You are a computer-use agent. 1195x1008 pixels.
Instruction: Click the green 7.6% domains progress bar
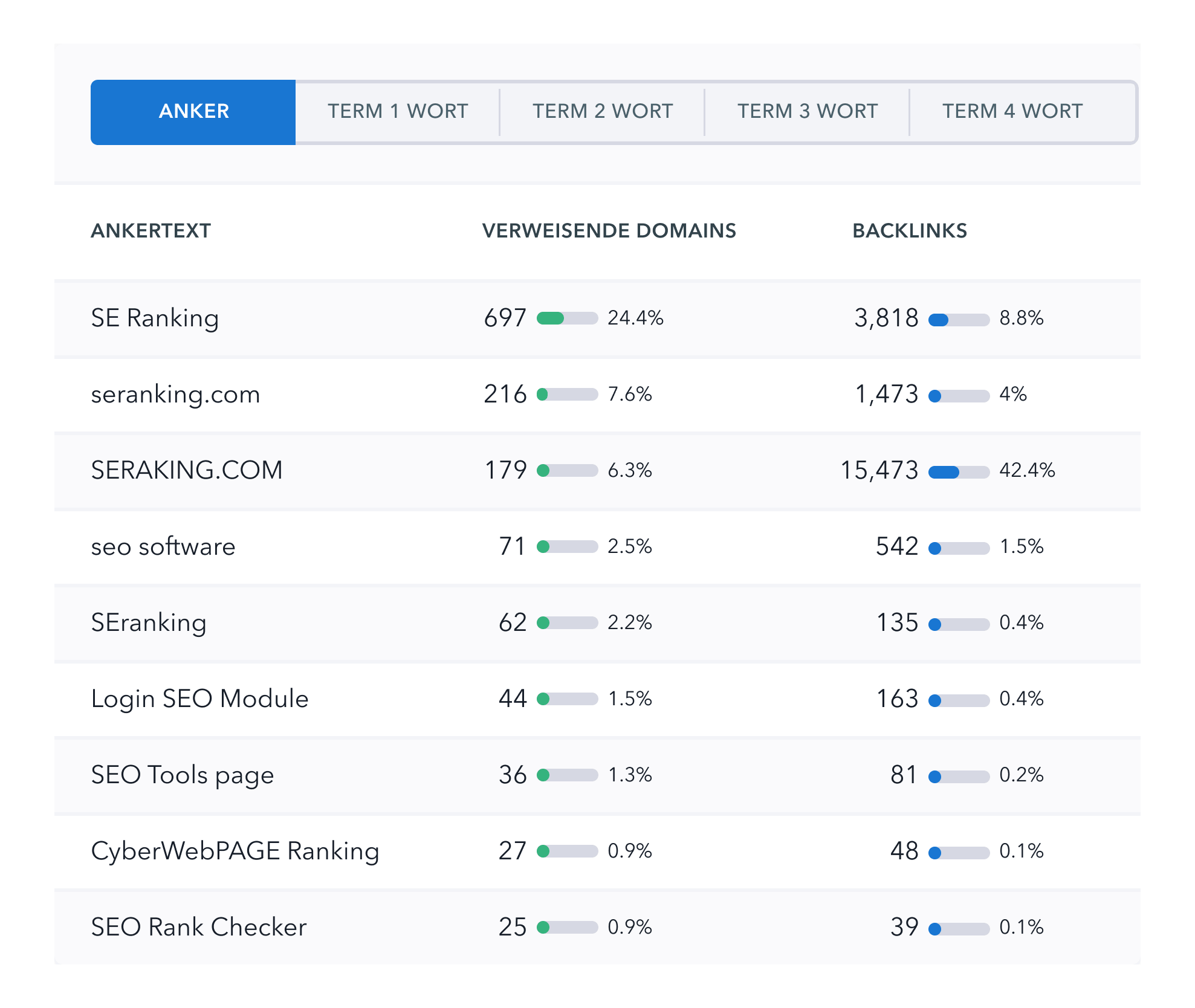[568, 395]
